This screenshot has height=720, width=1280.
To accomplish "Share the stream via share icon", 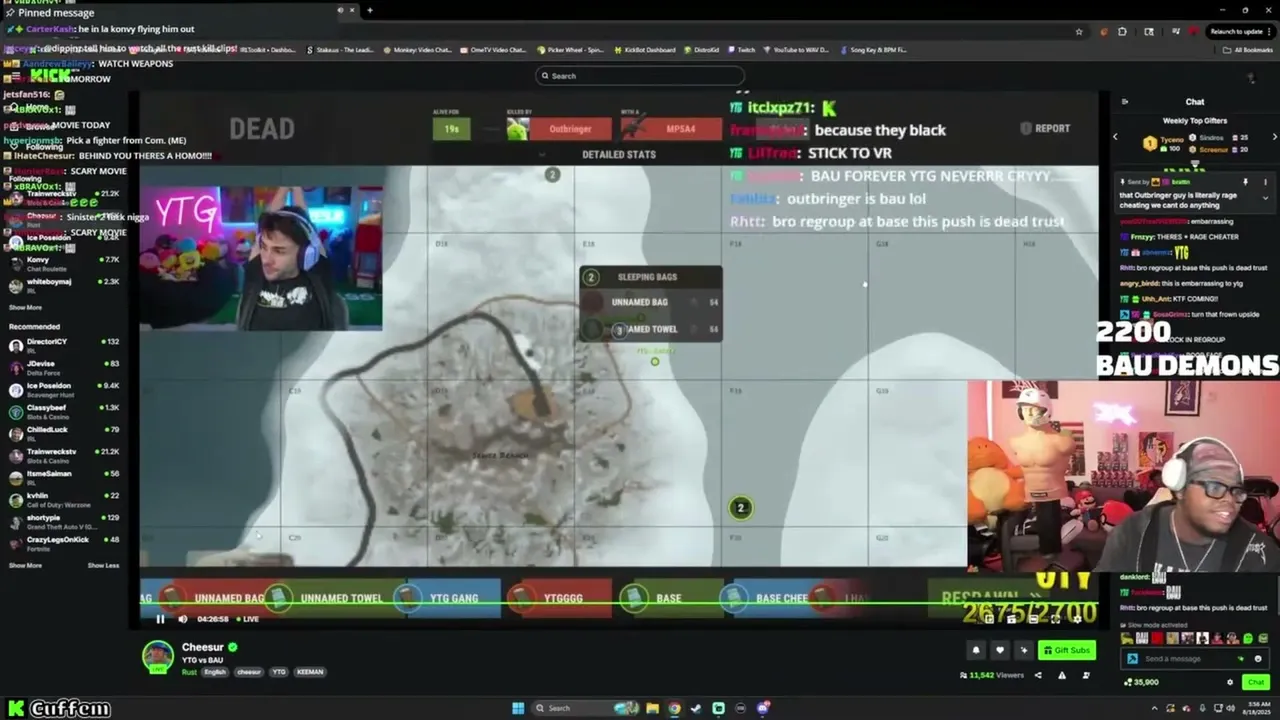I will tap(1037, 675).
